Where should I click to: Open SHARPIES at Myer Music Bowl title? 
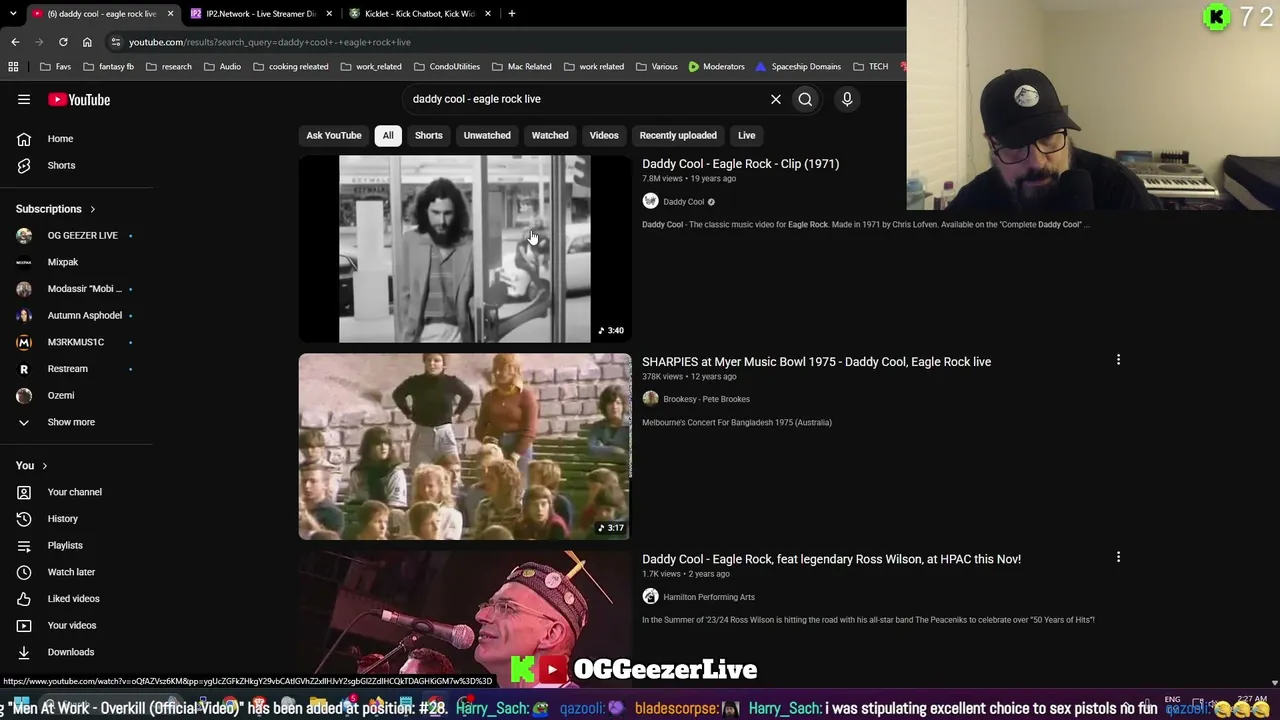(816, 362)
